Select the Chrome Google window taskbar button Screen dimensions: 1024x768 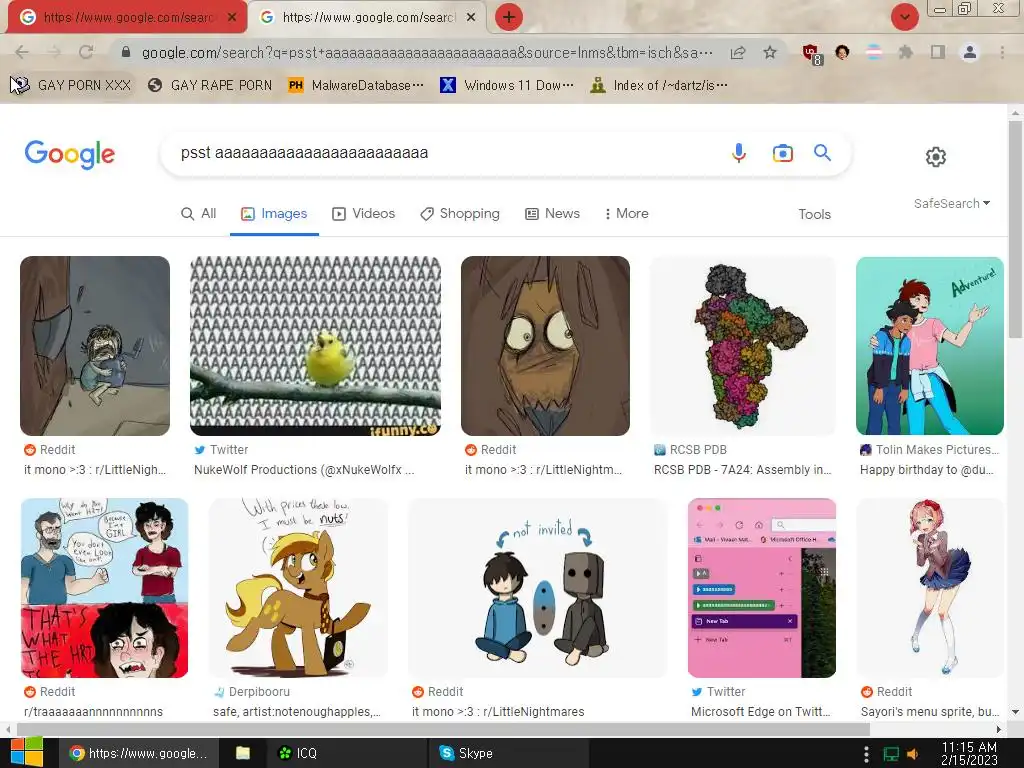(x=138, y=753)
